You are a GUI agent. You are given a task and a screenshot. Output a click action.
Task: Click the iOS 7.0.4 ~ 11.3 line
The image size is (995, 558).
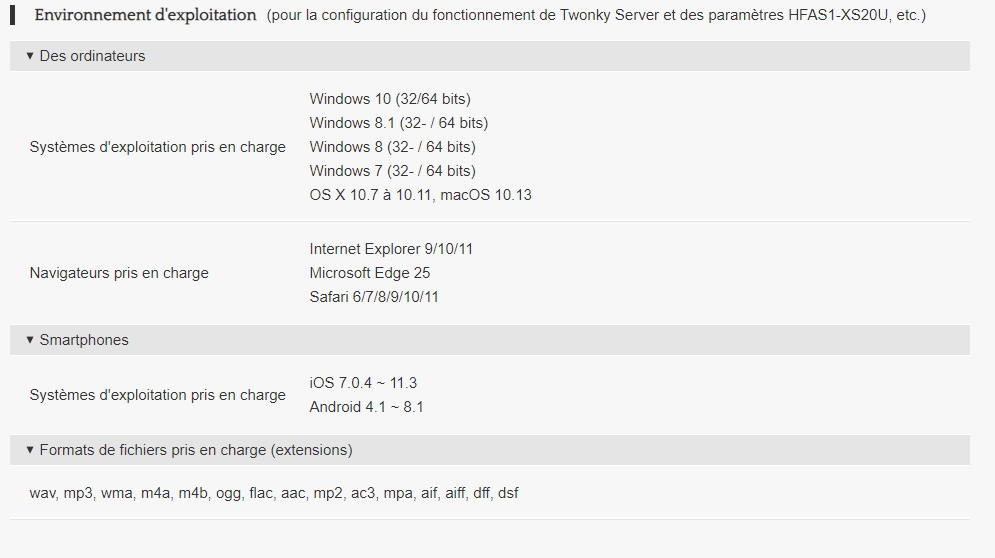tap(363, 383)
